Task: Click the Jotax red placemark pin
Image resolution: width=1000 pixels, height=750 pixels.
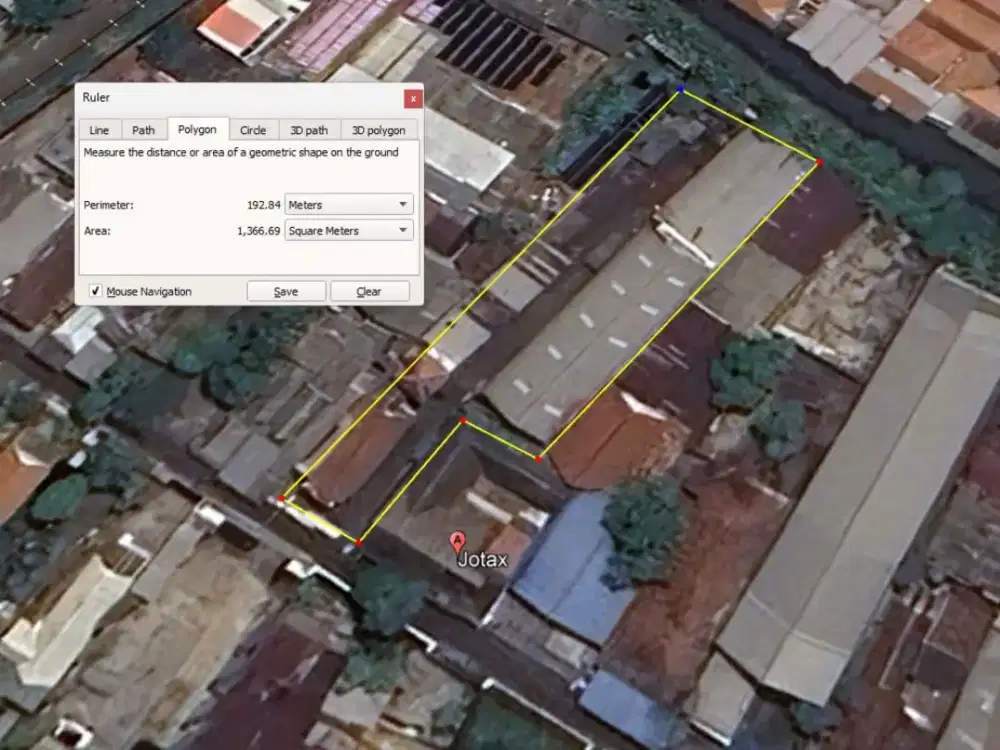Action: (459, 542)
